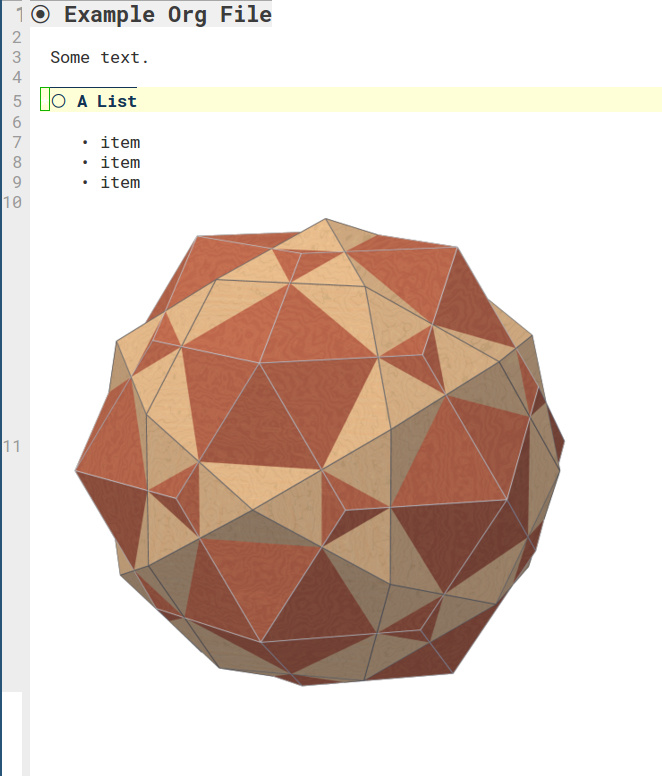This screenshot has height=776, width=662.
Task: Collapse the Example Org File heading
Action: pos(167,14)
